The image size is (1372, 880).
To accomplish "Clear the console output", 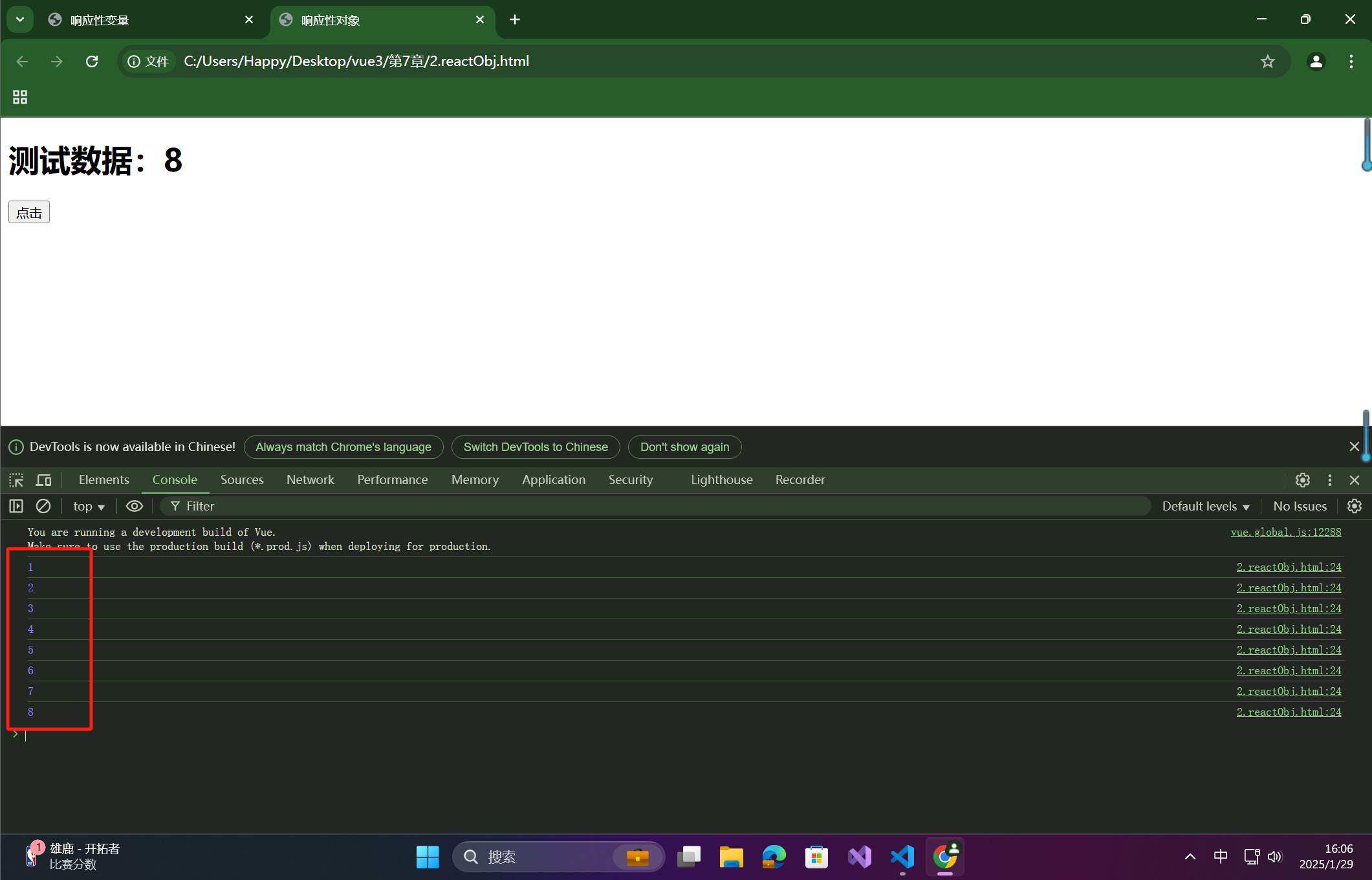I will [x=43, y=506].
